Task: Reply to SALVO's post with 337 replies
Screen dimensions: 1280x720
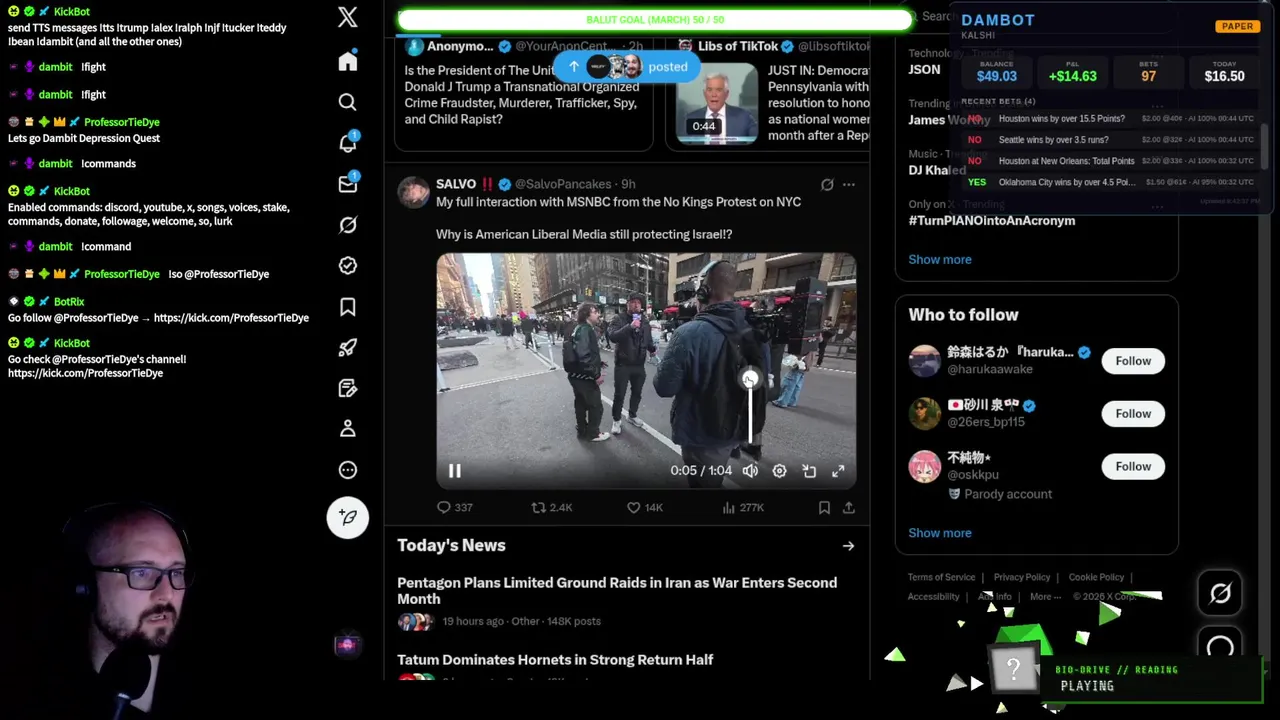Action: click(x=455, y=508)
